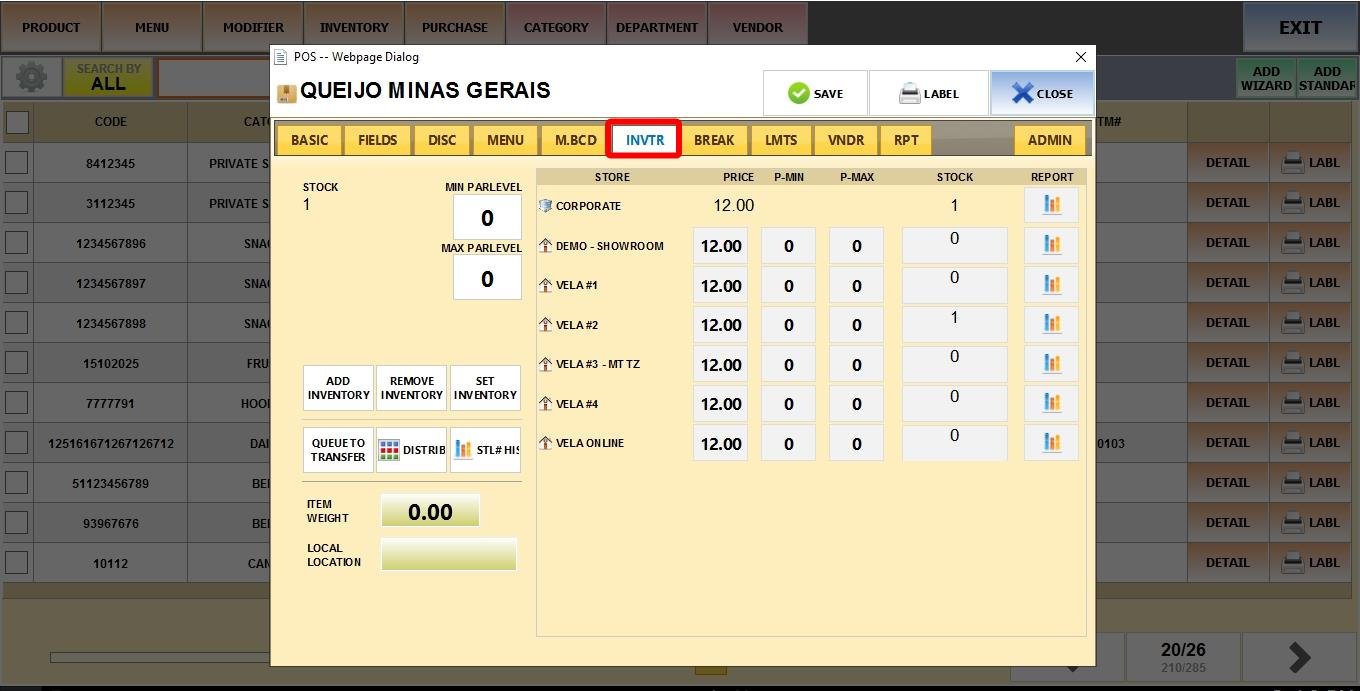
Task: Go to next page with right chevron
Action: (x=1299, y=657)
